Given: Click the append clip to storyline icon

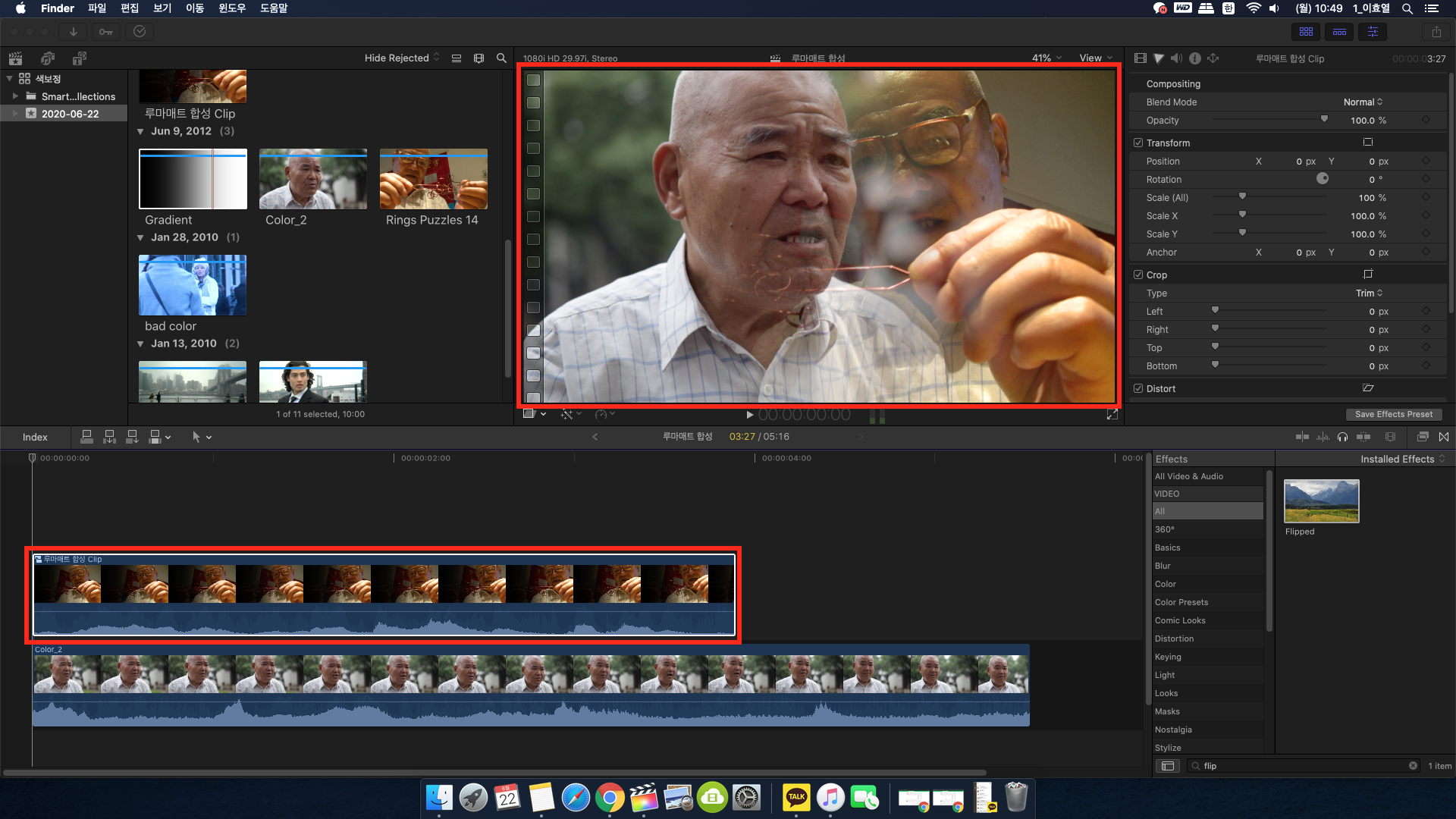Looking at the screenshot, I should tap(132, 437).
